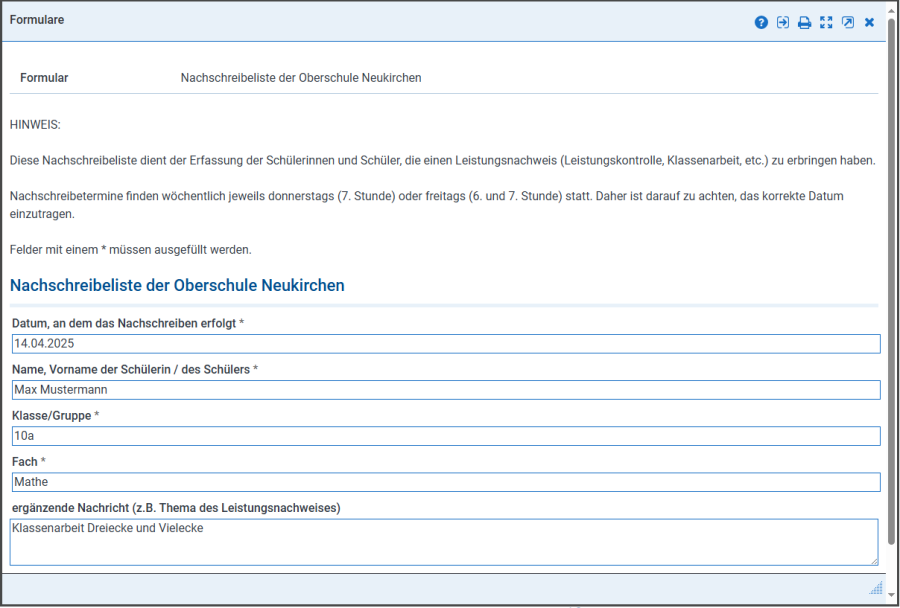900x608 pixels.
Task: Close the Formulare dialog with the X
Action: point(869,22)
